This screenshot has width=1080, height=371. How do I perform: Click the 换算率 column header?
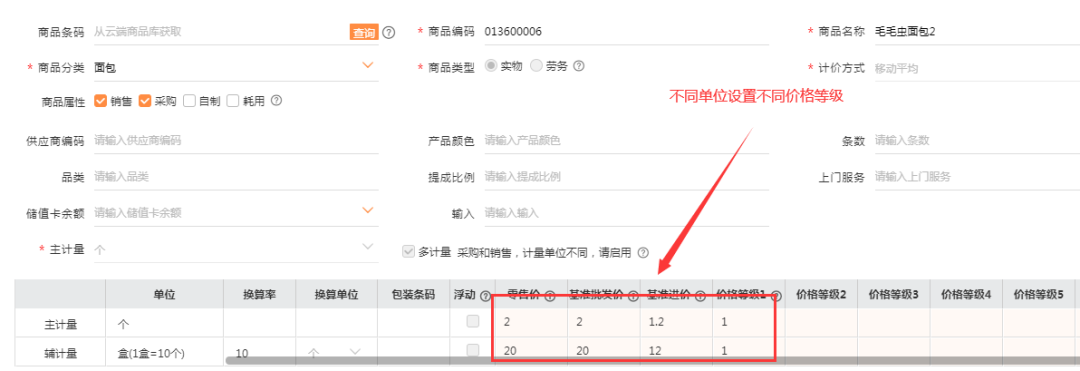tap(260, 295)
